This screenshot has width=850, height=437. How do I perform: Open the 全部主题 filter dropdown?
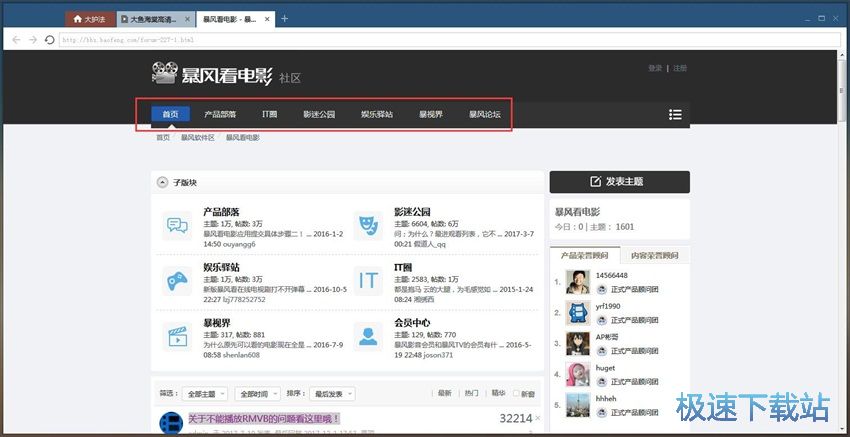pyautogui.click(x=204, y=394)
